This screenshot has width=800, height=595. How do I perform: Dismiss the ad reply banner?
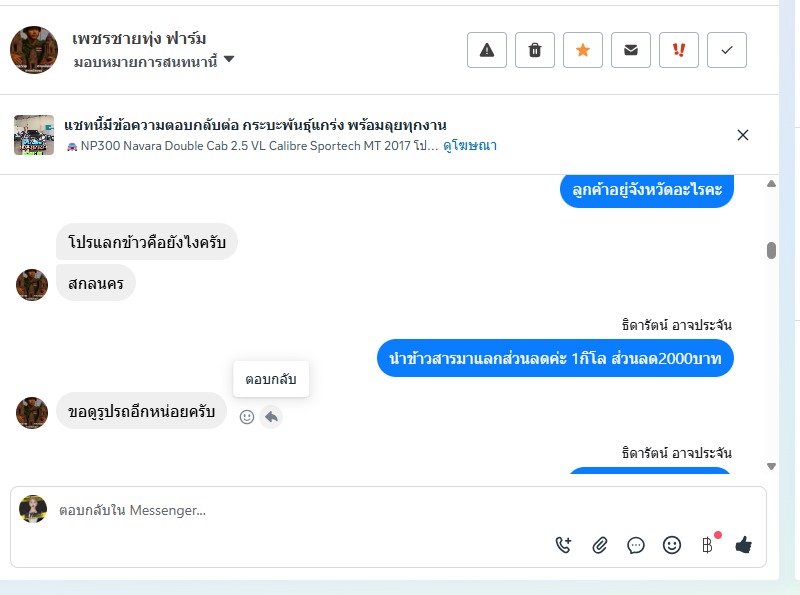pyautogui.click(x=743, y=135)
